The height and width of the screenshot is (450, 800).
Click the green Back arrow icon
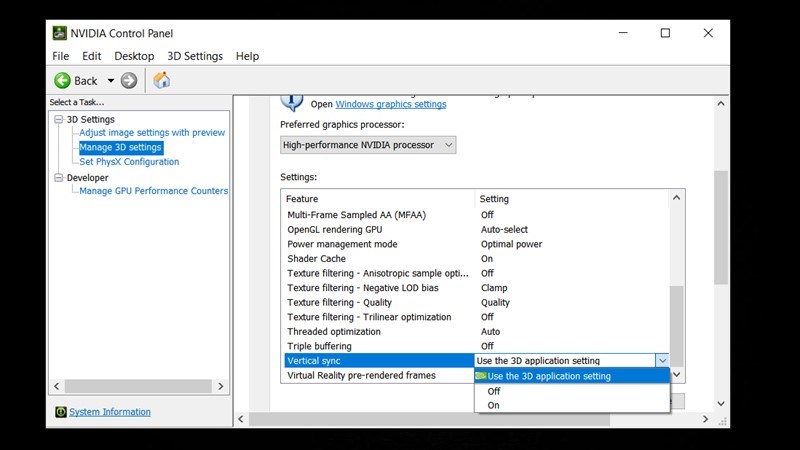62,81
